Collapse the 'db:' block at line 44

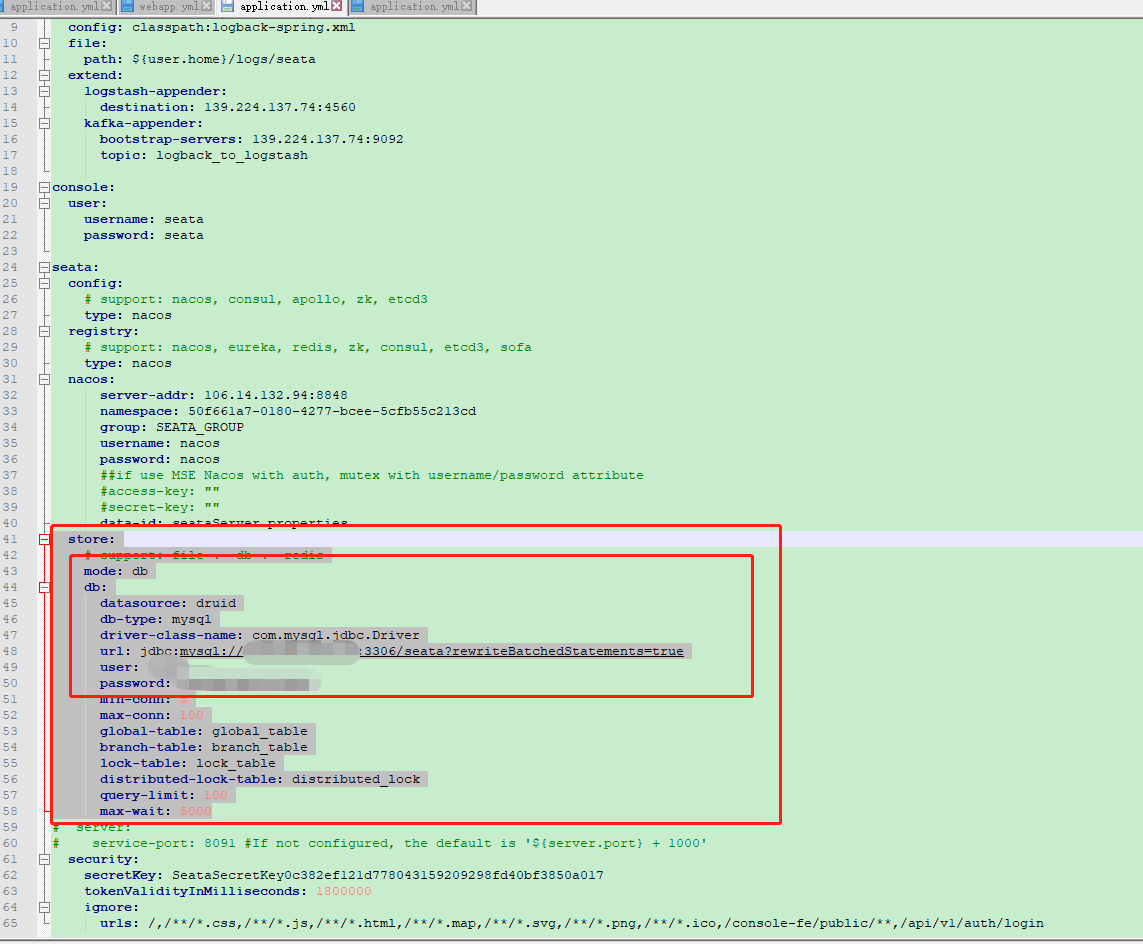tap(44, 588)
